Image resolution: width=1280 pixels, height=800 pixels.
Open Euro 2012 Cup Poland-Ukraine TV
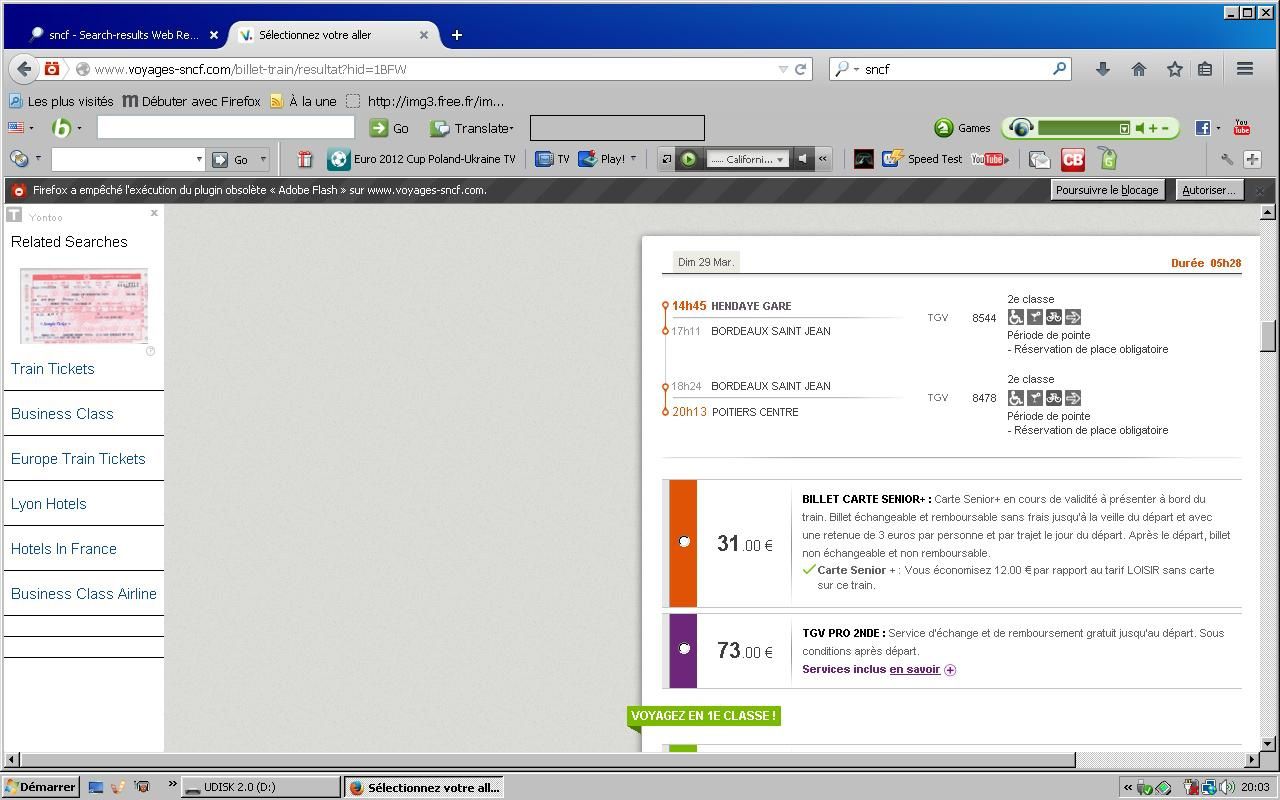(422, 159)
